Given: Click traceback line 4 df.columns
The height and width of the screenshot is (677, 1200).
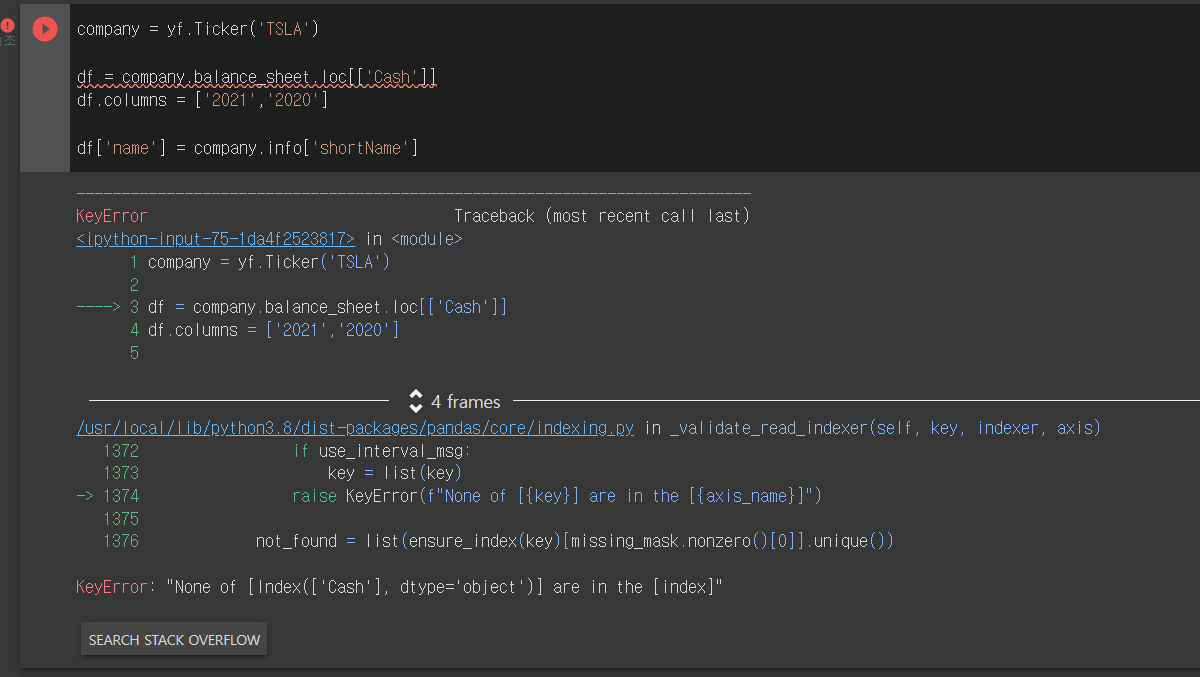Looking at the screenshot, I should pyautogui.click(x=265, y=330).
